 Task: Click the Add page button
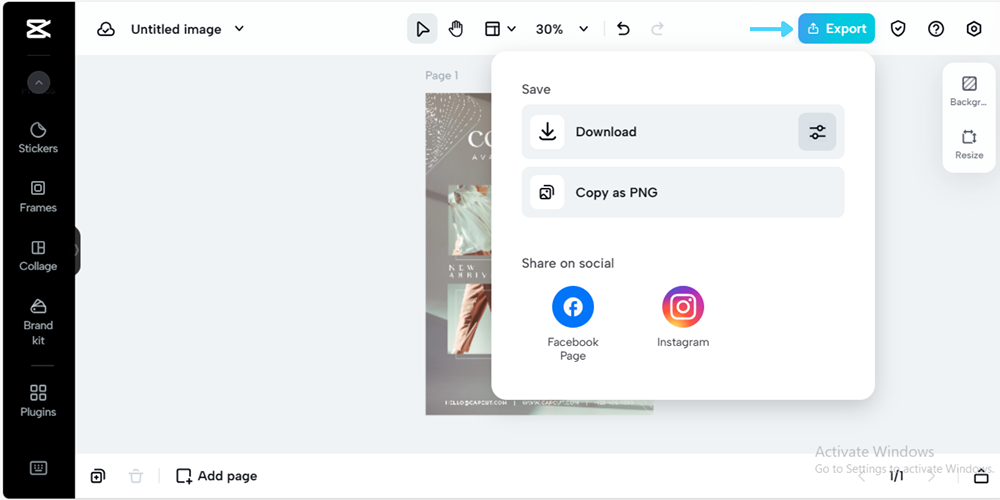(x=217, y=476)
